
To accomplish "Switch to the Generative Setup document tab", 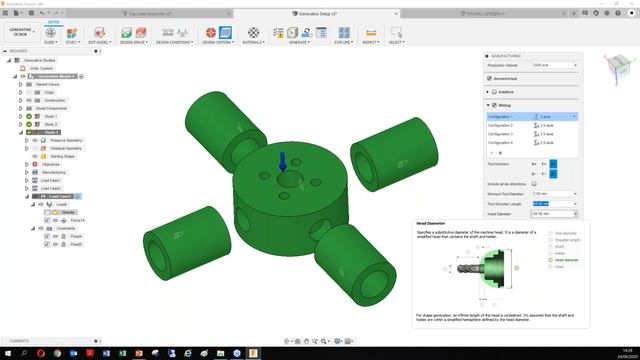I will [x=317, y=13].
